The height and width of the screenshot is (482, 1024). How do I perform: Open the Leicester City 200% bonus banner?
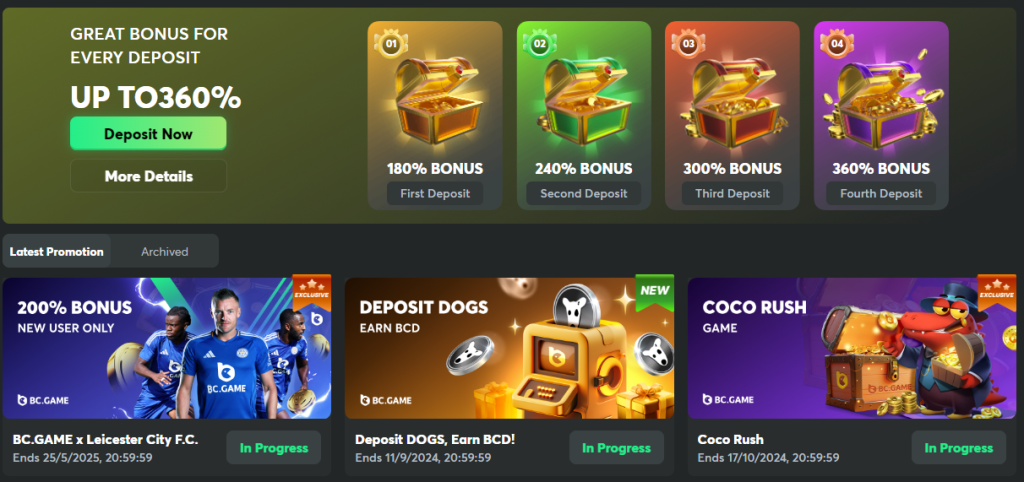pyautogui.click(x=167, y=348)
